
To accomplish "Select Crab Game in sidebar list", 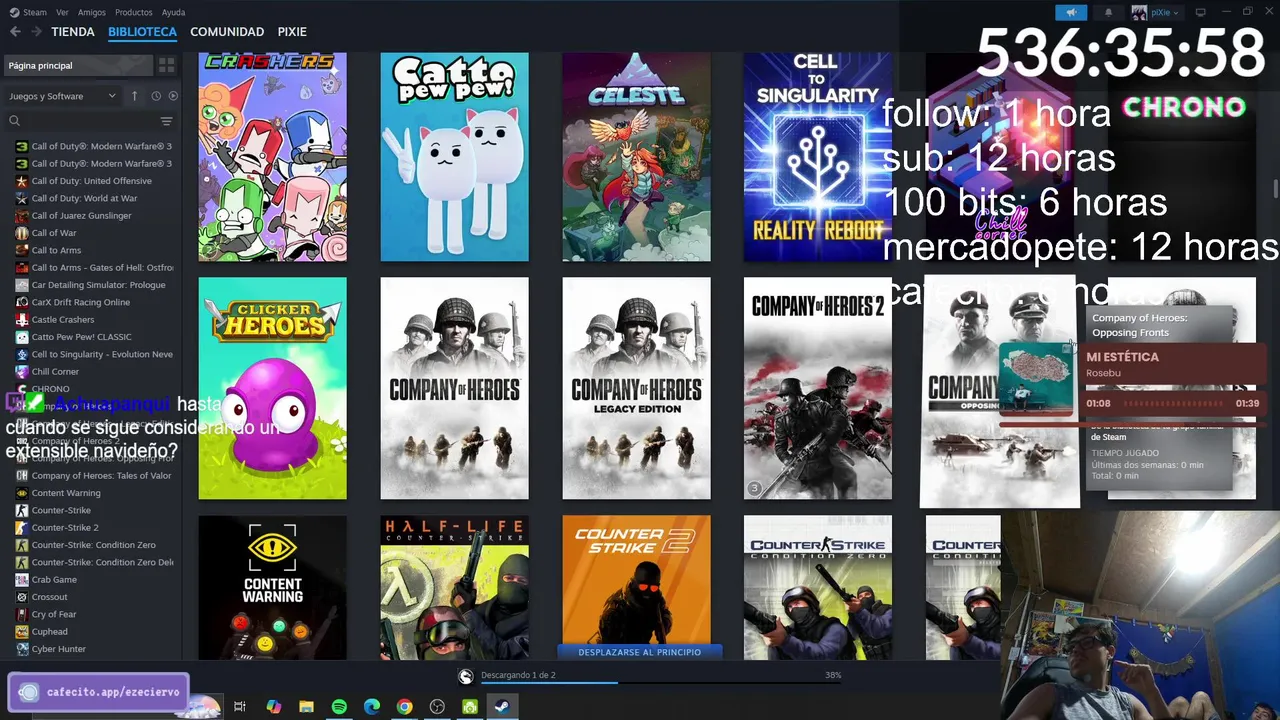I will coord(54,579).
